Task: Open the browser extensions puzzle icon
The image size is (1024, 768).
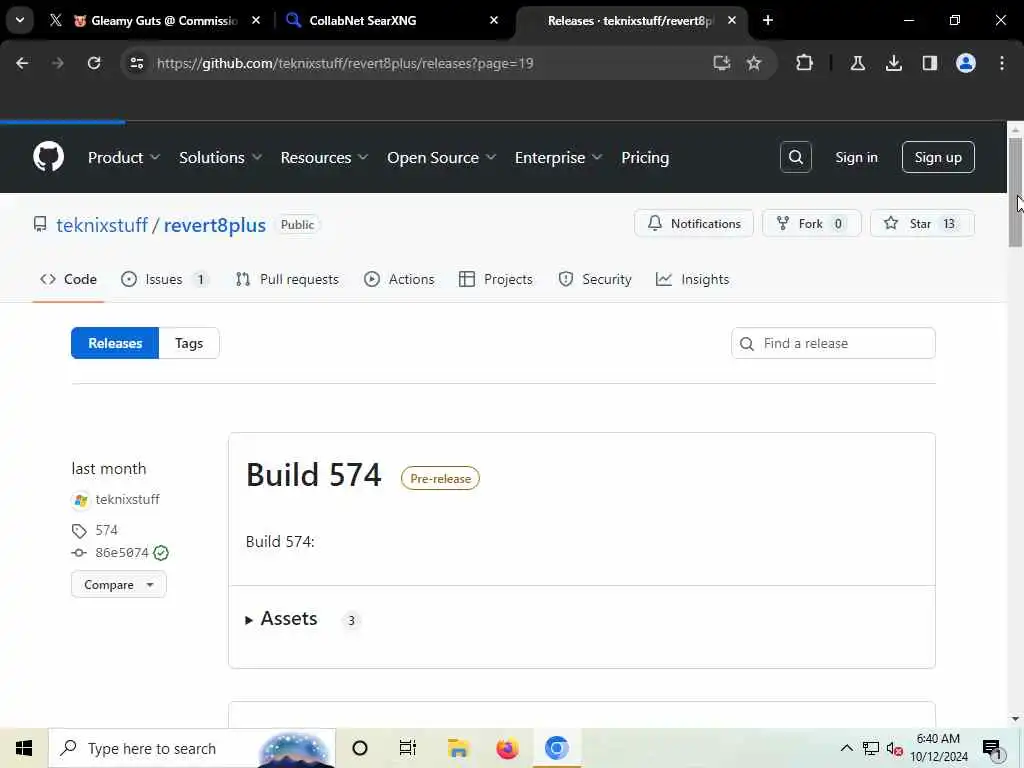Action: pos(804,63)
